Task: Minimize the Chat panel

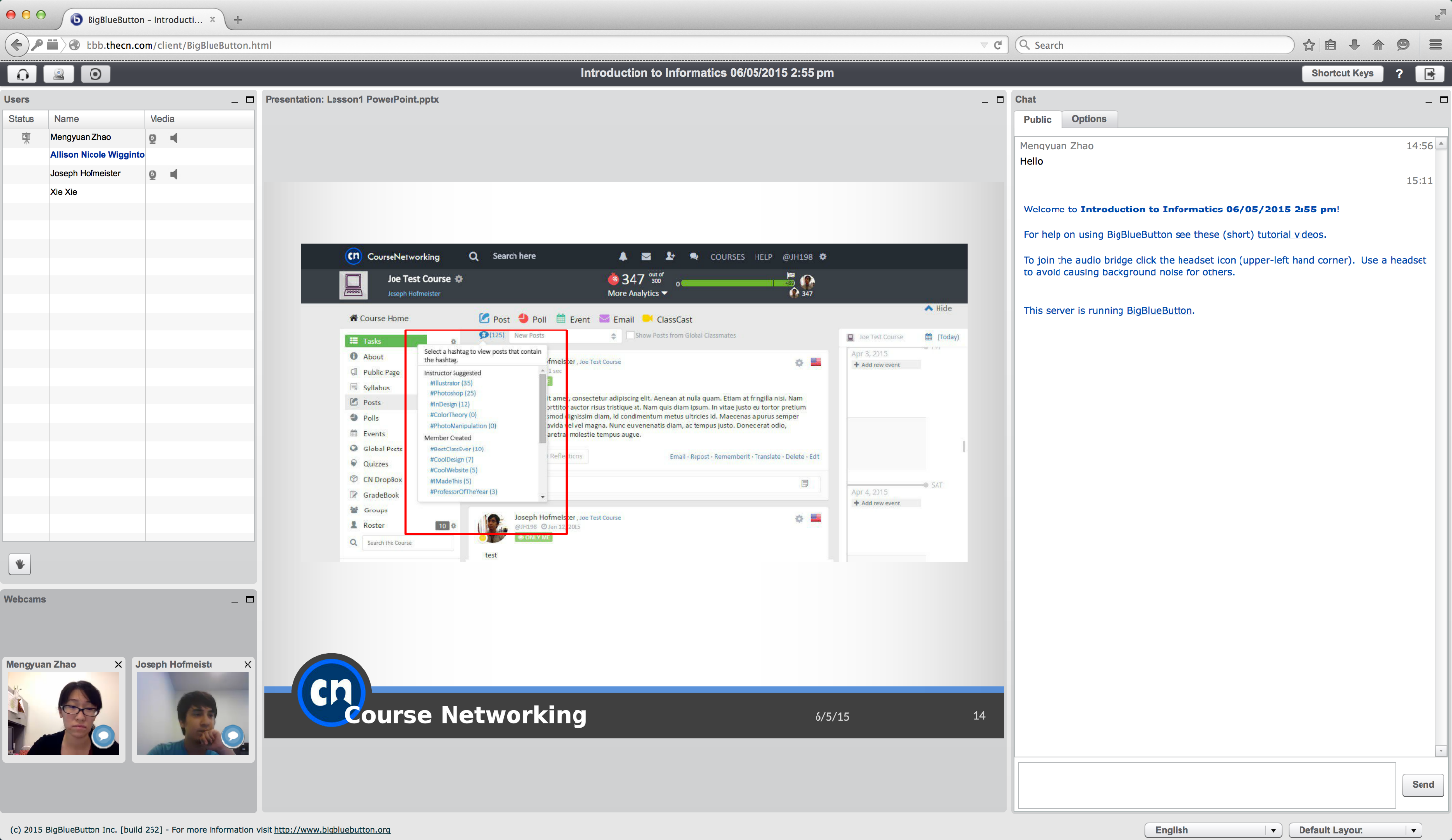Action: [1429, 100]
